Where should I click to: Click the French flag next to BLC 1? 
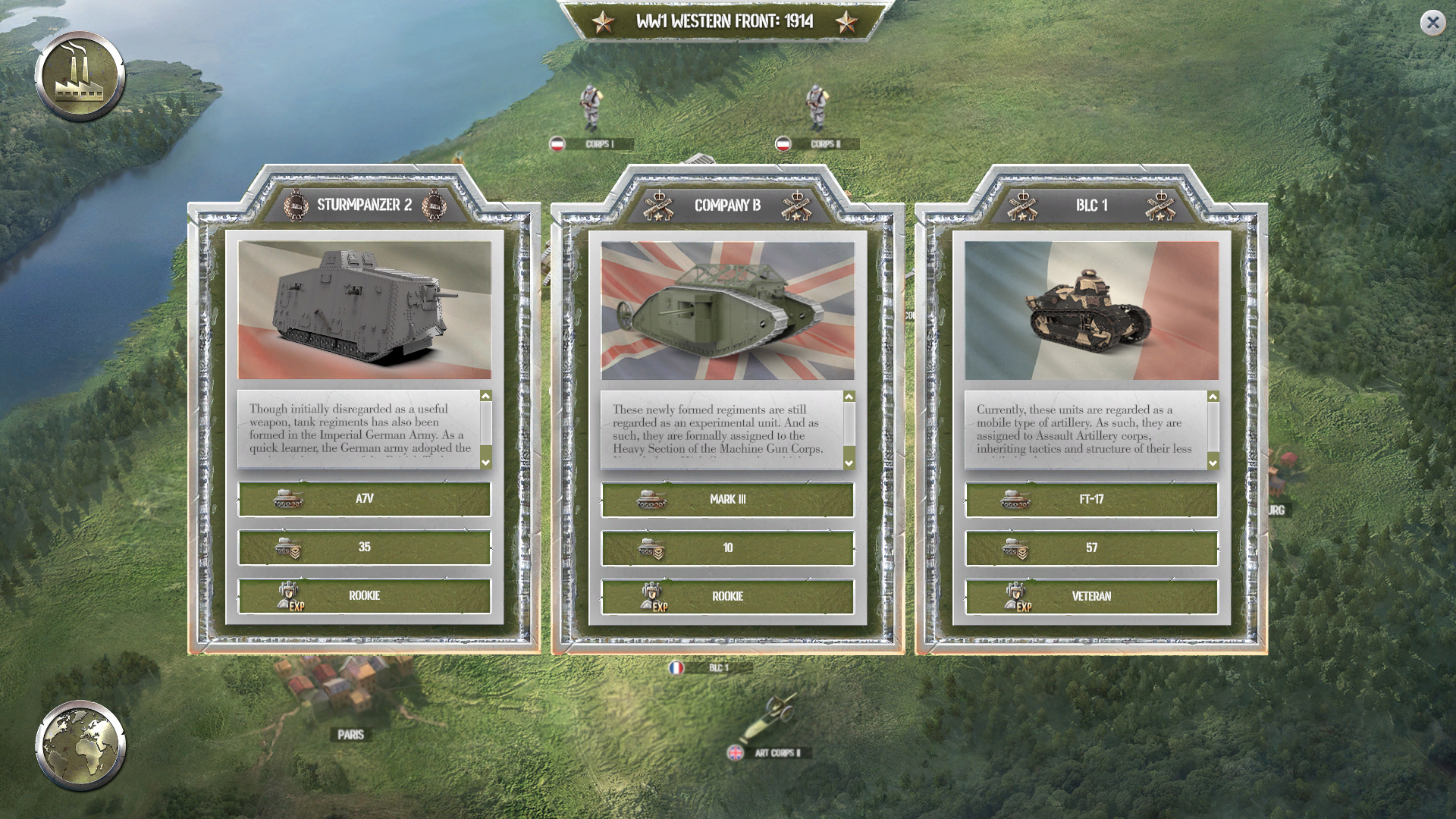676,668
